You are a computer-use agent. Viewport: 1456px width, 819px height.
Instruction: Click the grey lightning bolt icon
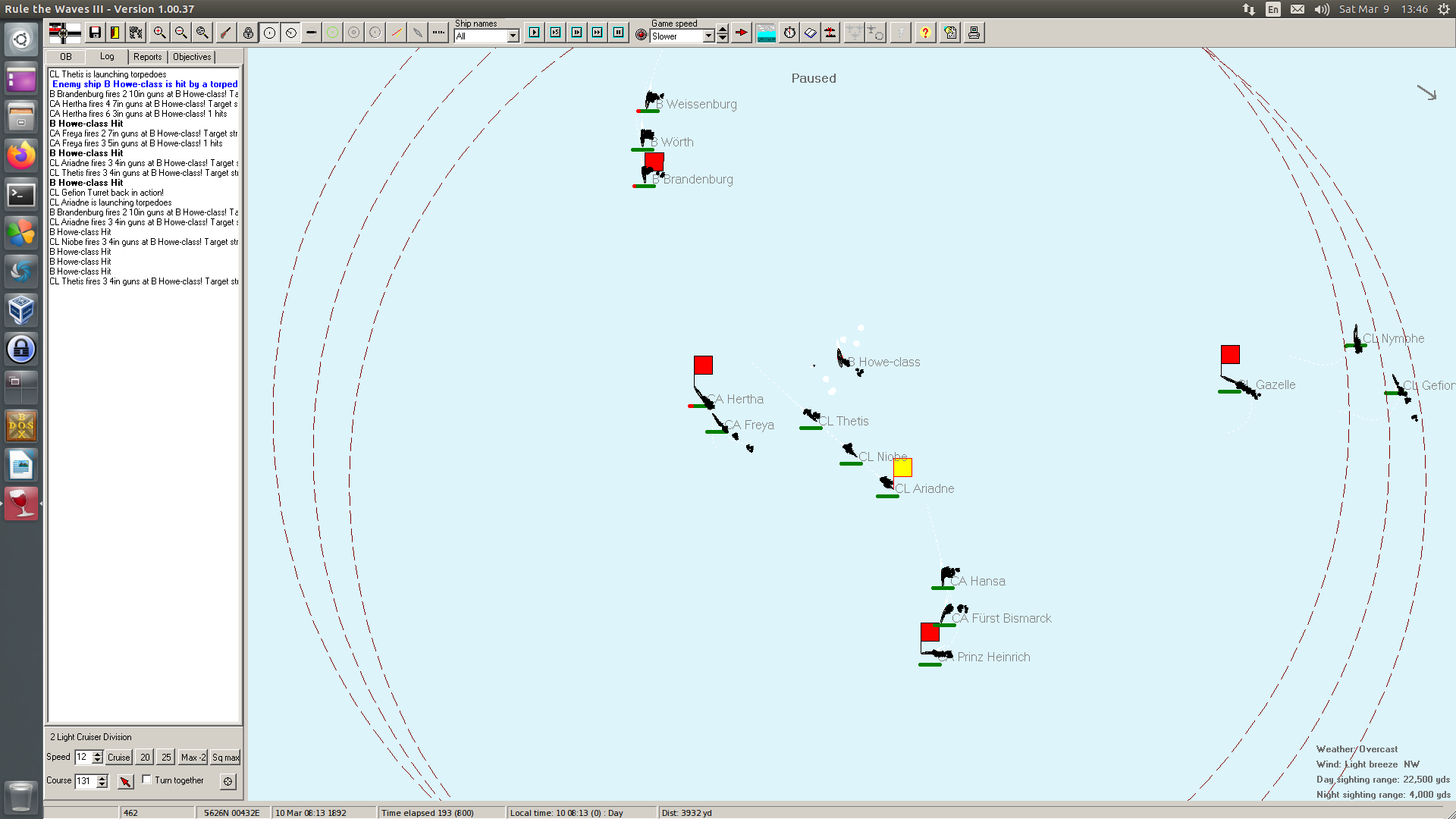click(901, 33)
